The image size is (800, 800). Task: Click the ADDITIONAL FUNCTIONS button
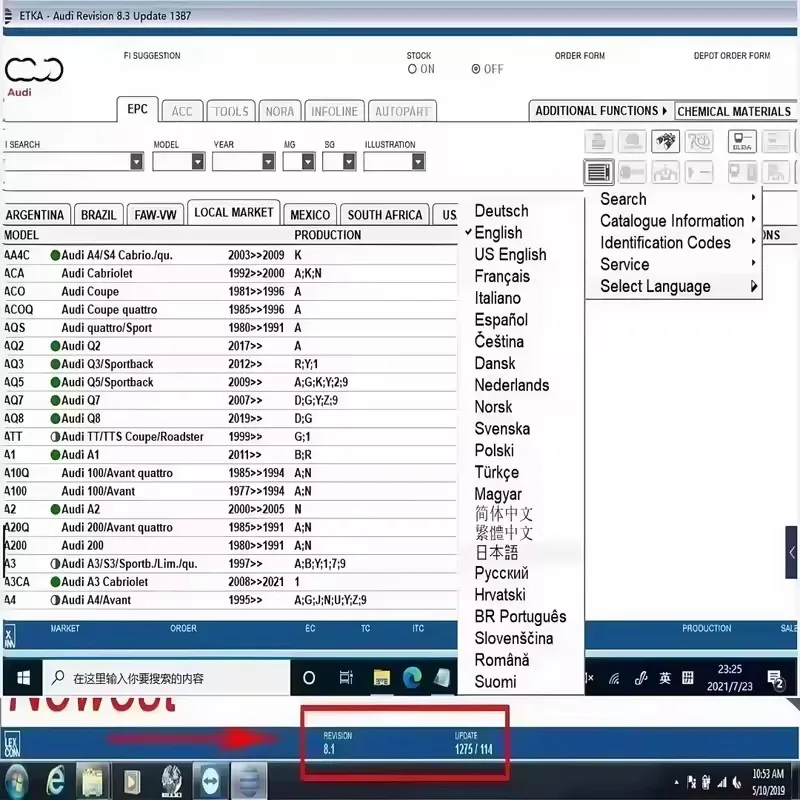click(598, 111)
